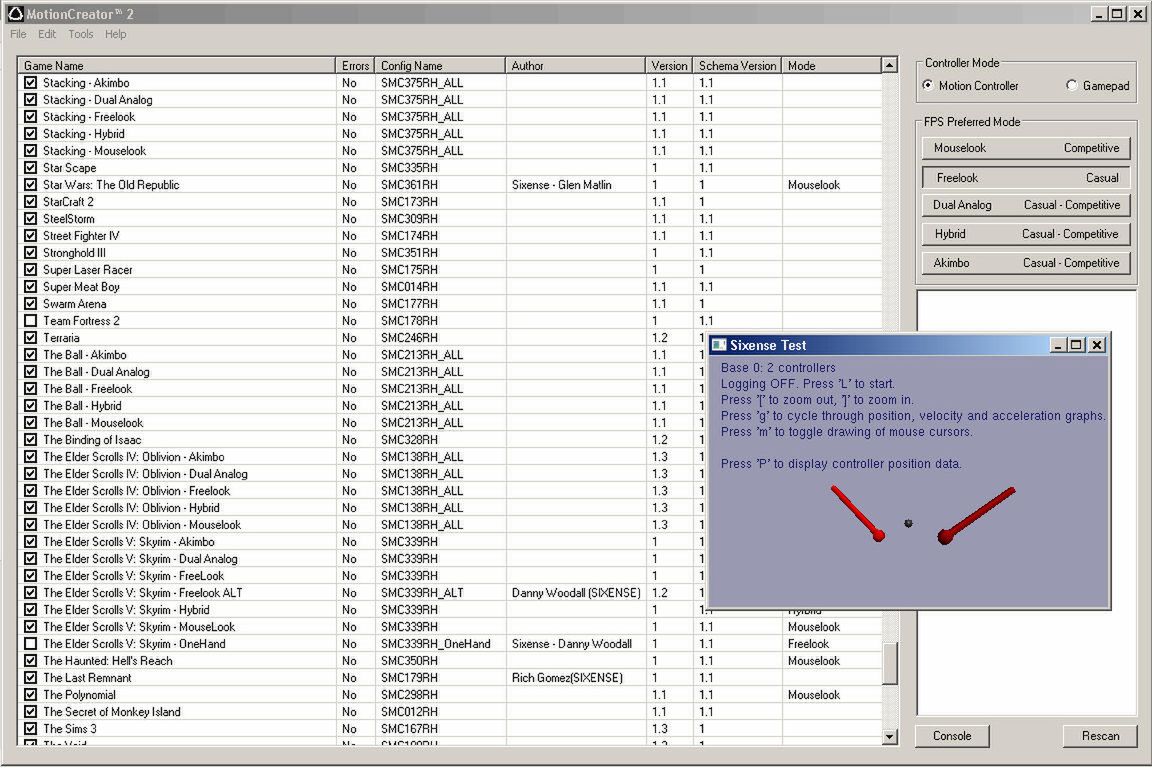
Task: Select The Last Remnant game name
Action: coord(87,678)
